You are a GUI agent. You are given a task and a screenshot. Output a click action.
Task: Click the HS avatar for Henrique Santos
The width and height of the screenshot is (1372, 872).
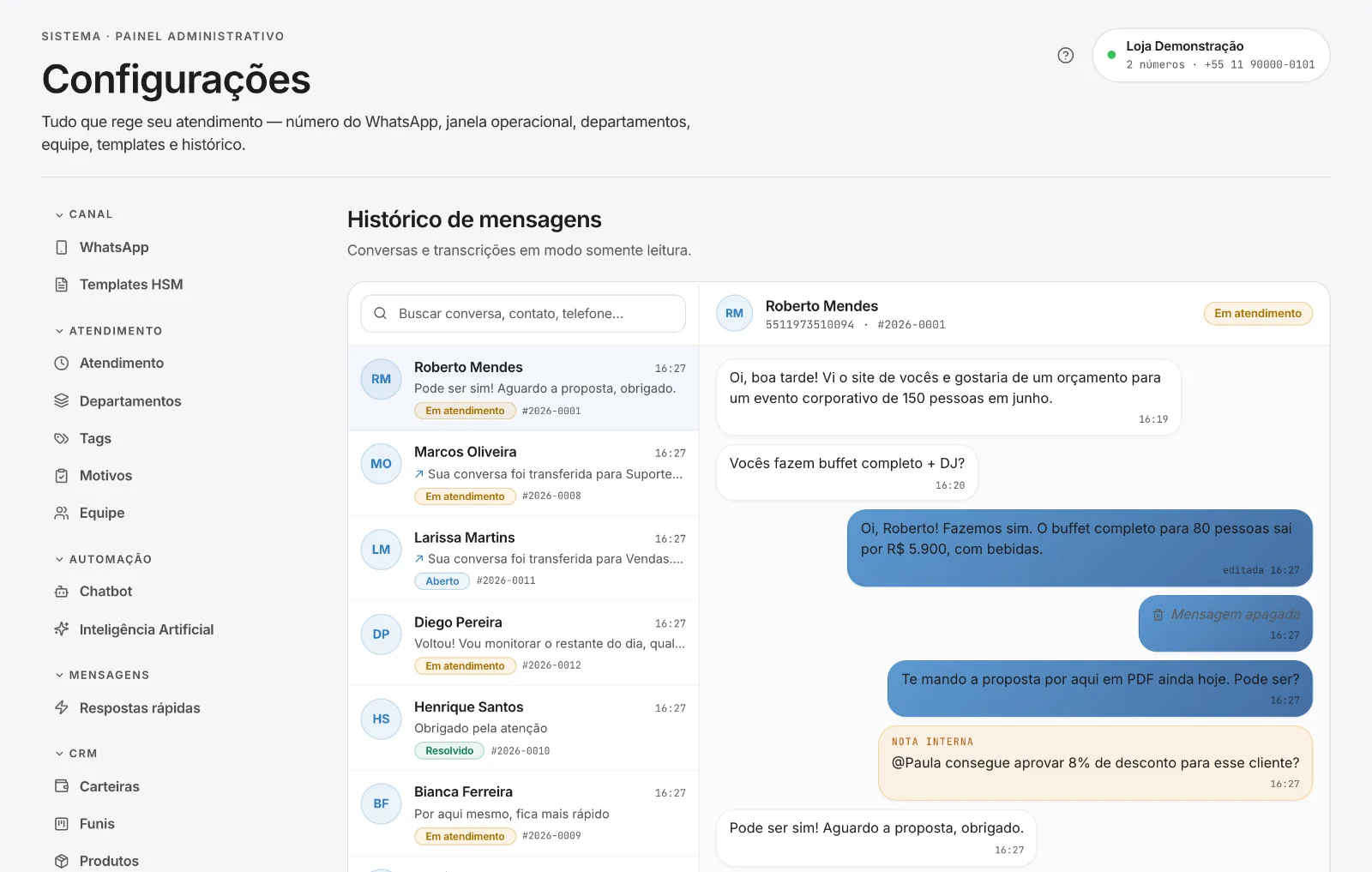click(382, 719)
